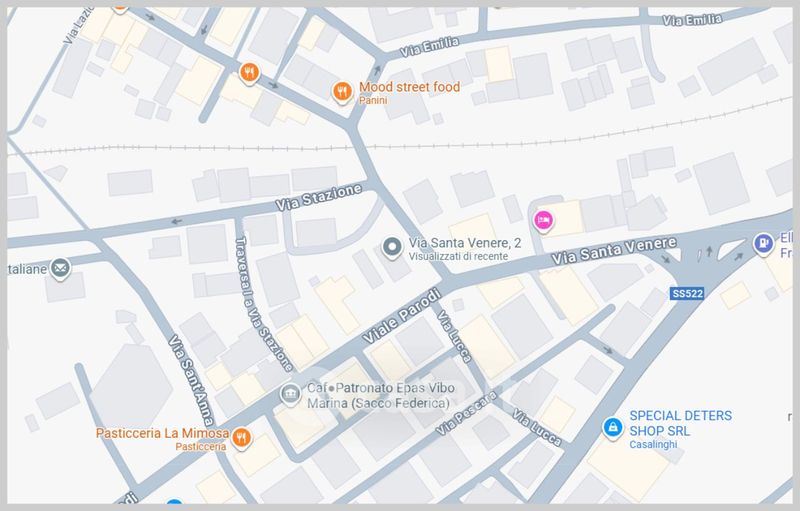Click the Pasticceria La Mimosa text label
This screenshot has height=511, width=800.
pos(162,433)
